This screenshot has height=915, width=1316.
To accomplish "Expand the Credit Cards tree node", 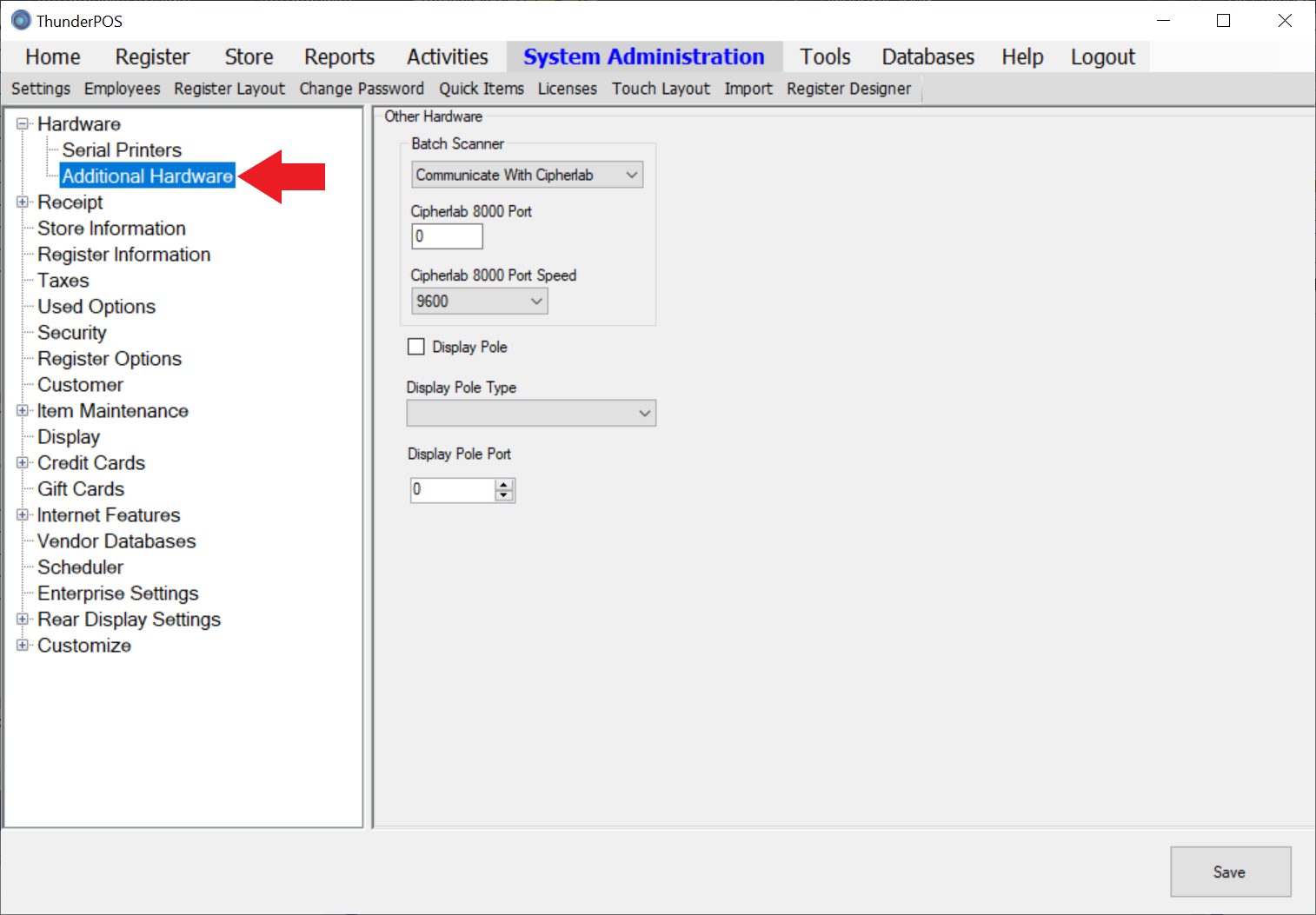I will (23, 463).
